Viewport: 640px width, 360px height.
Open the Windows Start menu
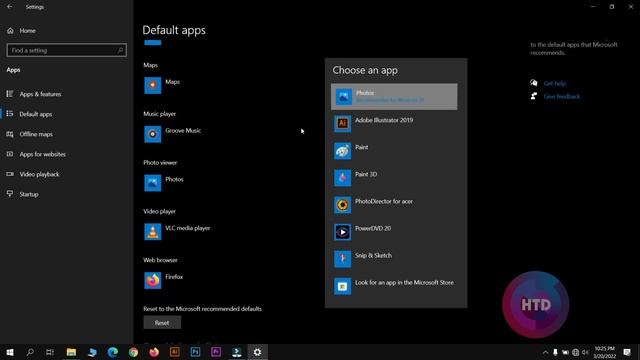(x=10, y=352)
